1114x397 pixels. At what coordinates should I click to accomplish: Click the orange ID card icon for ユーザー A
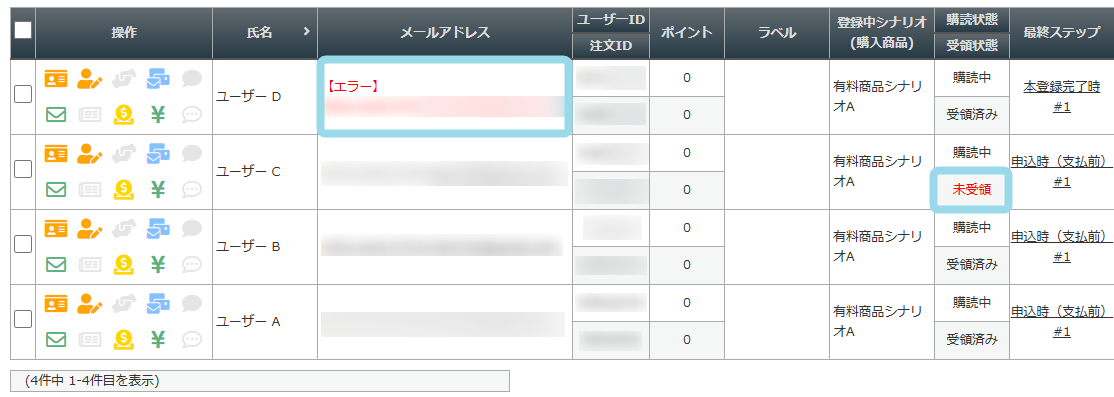(x=55, y=303)
